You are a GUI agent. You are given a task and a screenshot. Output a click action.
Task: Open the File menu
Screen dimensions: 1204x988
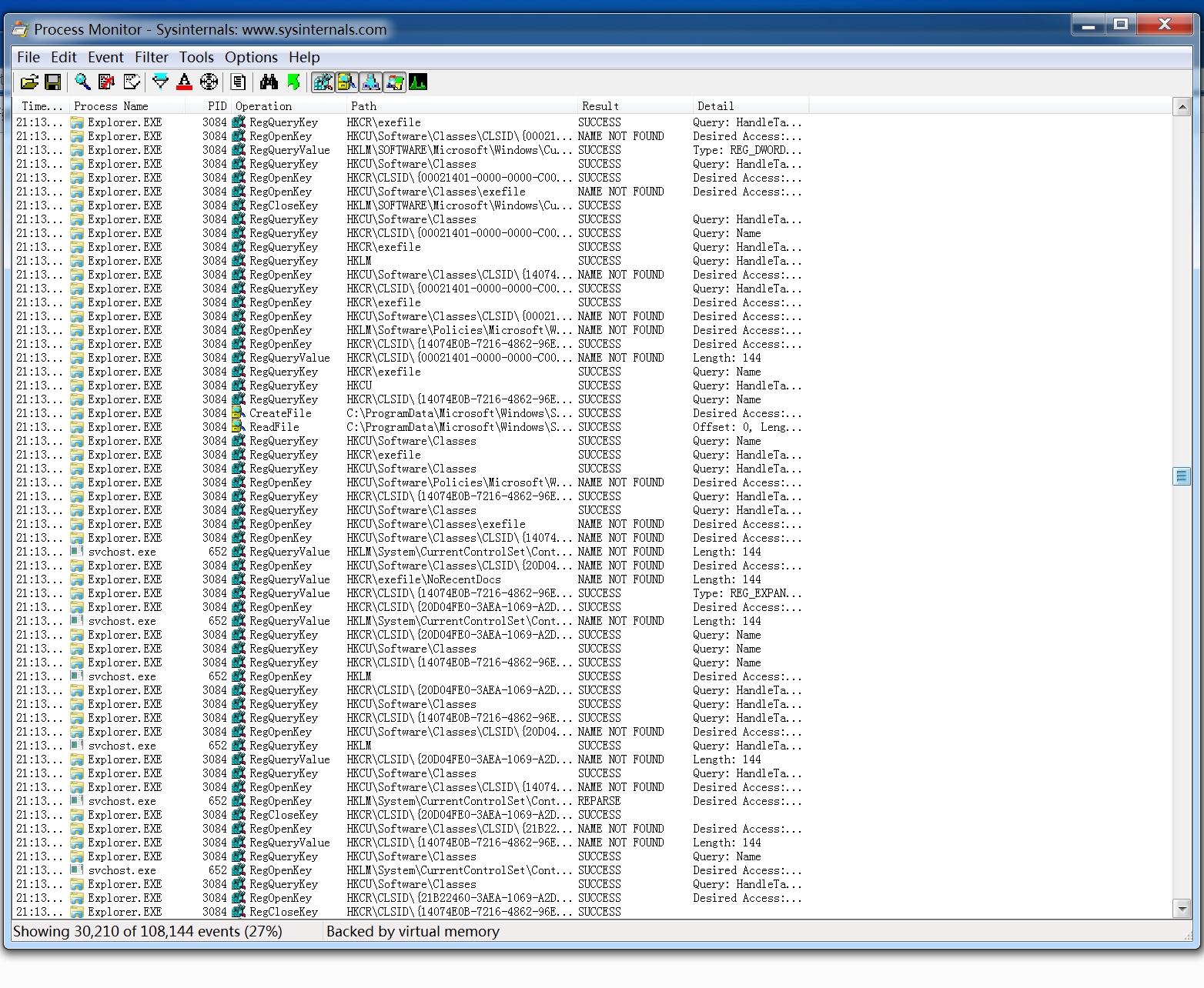point(28,57)
